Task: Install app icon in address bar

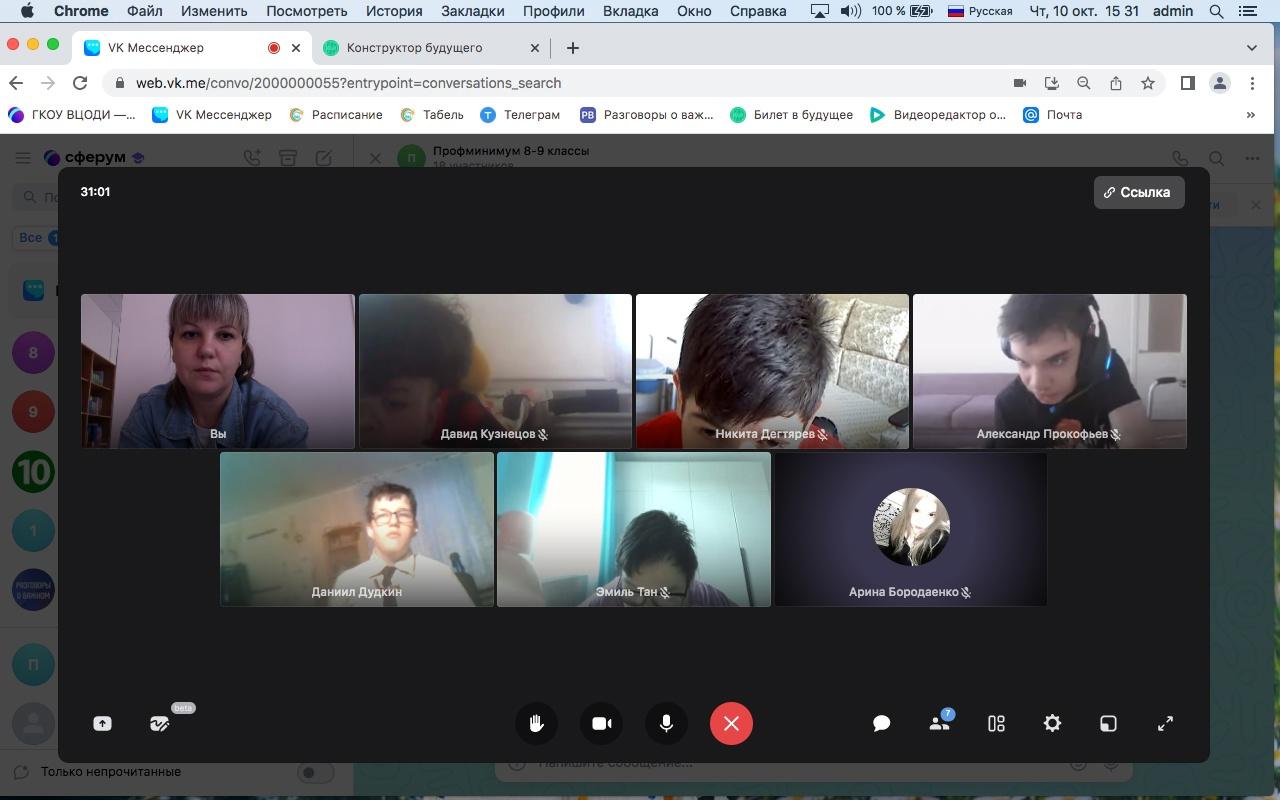Action: click(1051, 83)
